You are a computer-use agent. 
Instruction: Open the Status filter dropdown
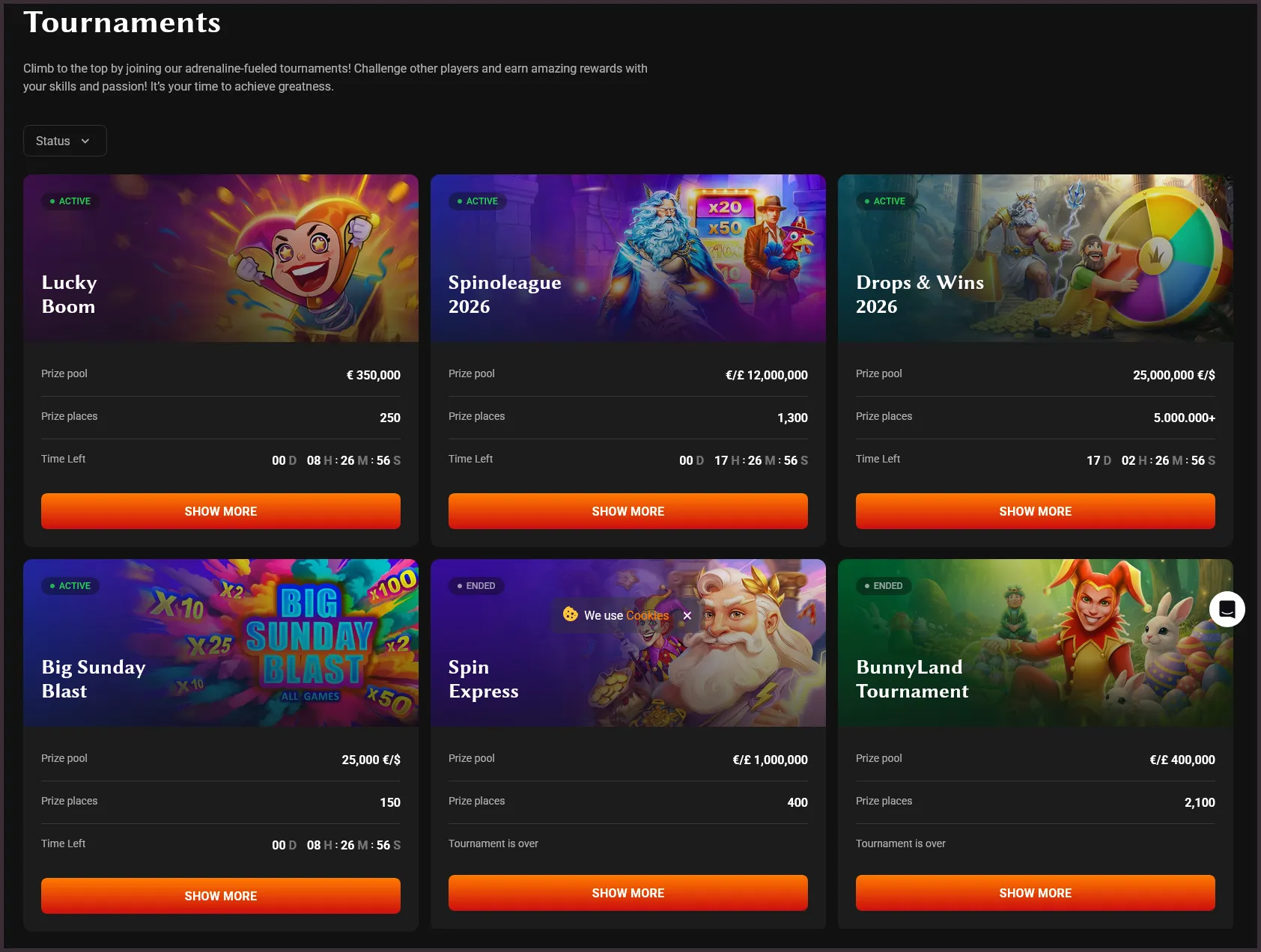(64, 141)
